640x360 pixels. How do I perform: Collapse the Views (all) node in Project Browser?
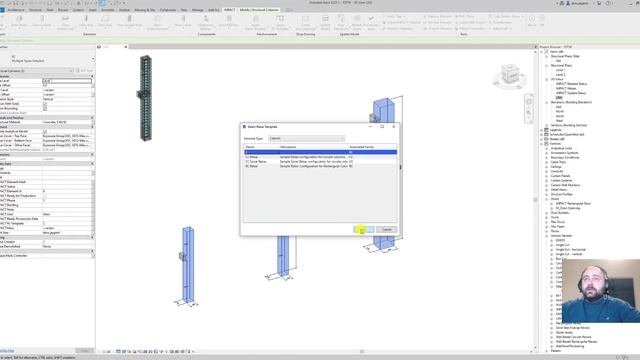click(542, 51)
